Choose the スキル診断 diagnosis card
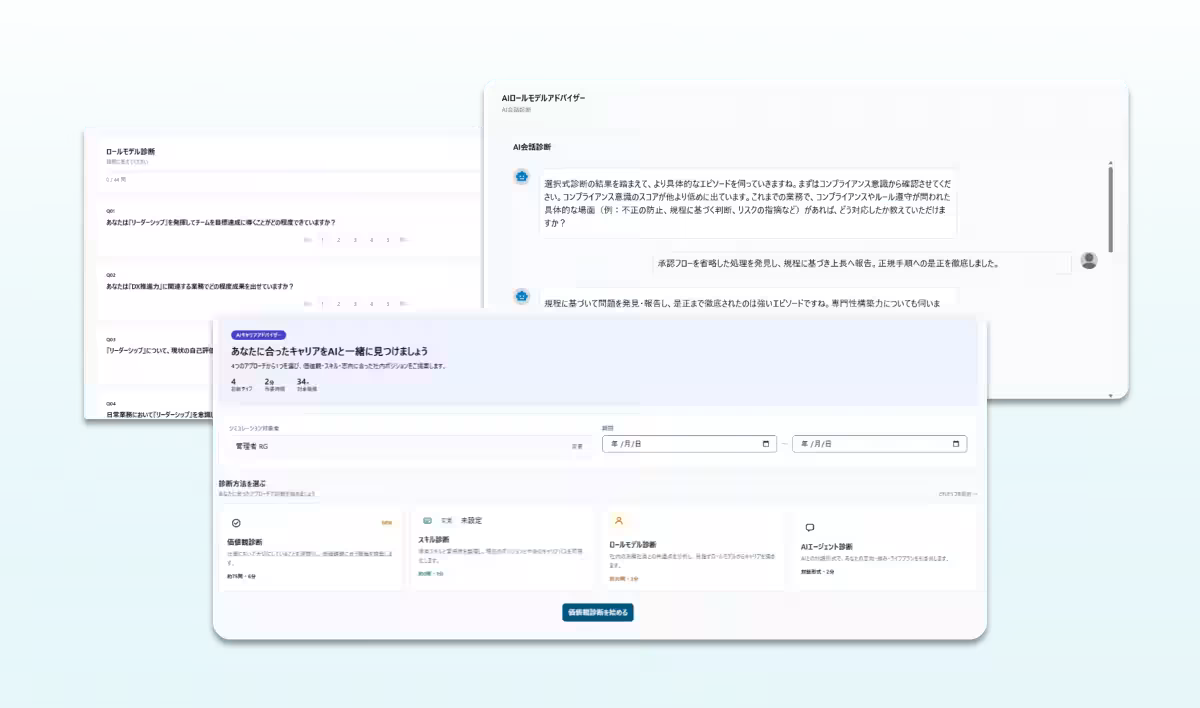 [502, 547]
